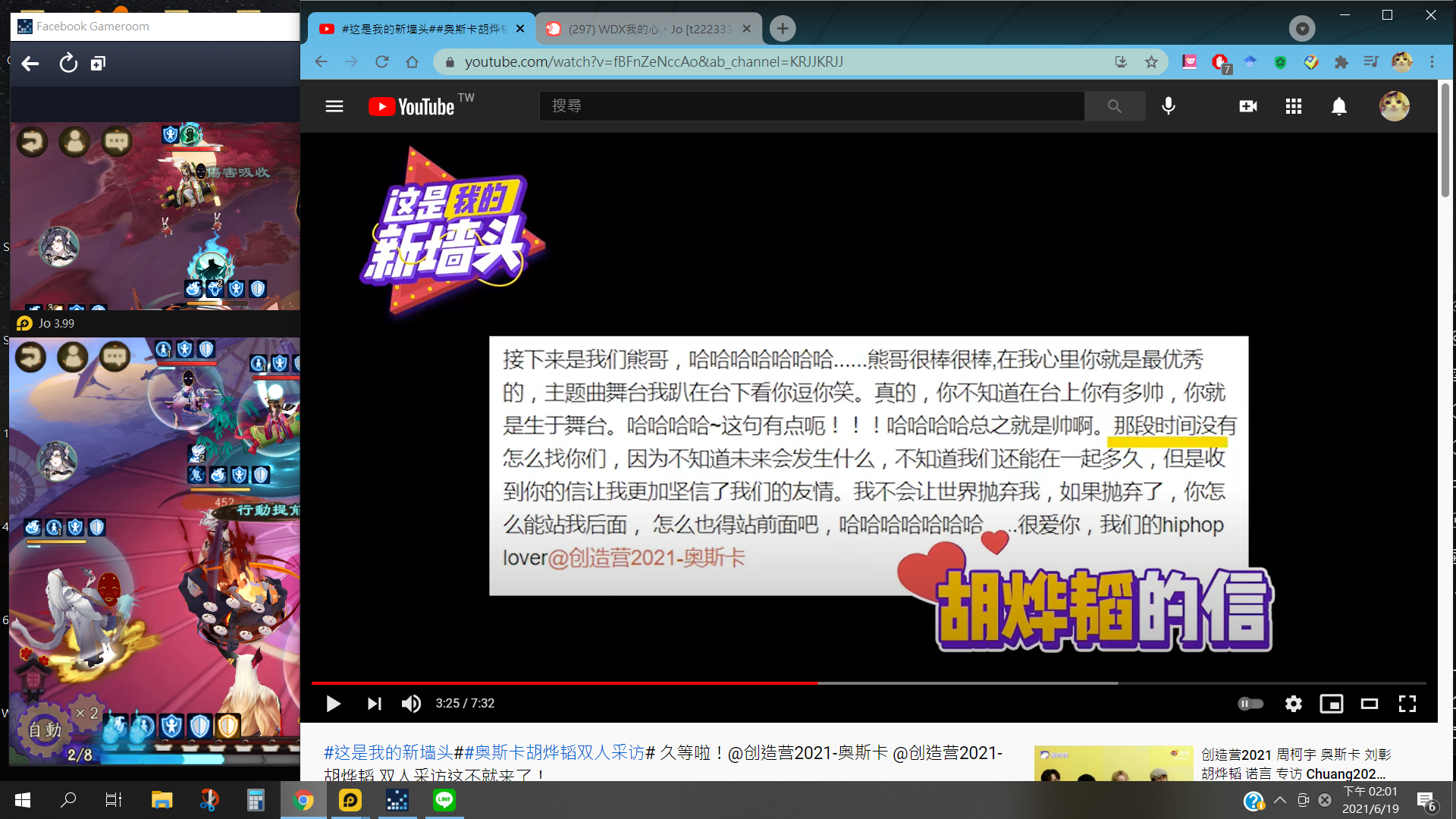The width and height of the screenshot is (1456, 819).
Task: Open the Chrome tab search dropdown
Action: pyautogui.click(x=1302, y=29)
